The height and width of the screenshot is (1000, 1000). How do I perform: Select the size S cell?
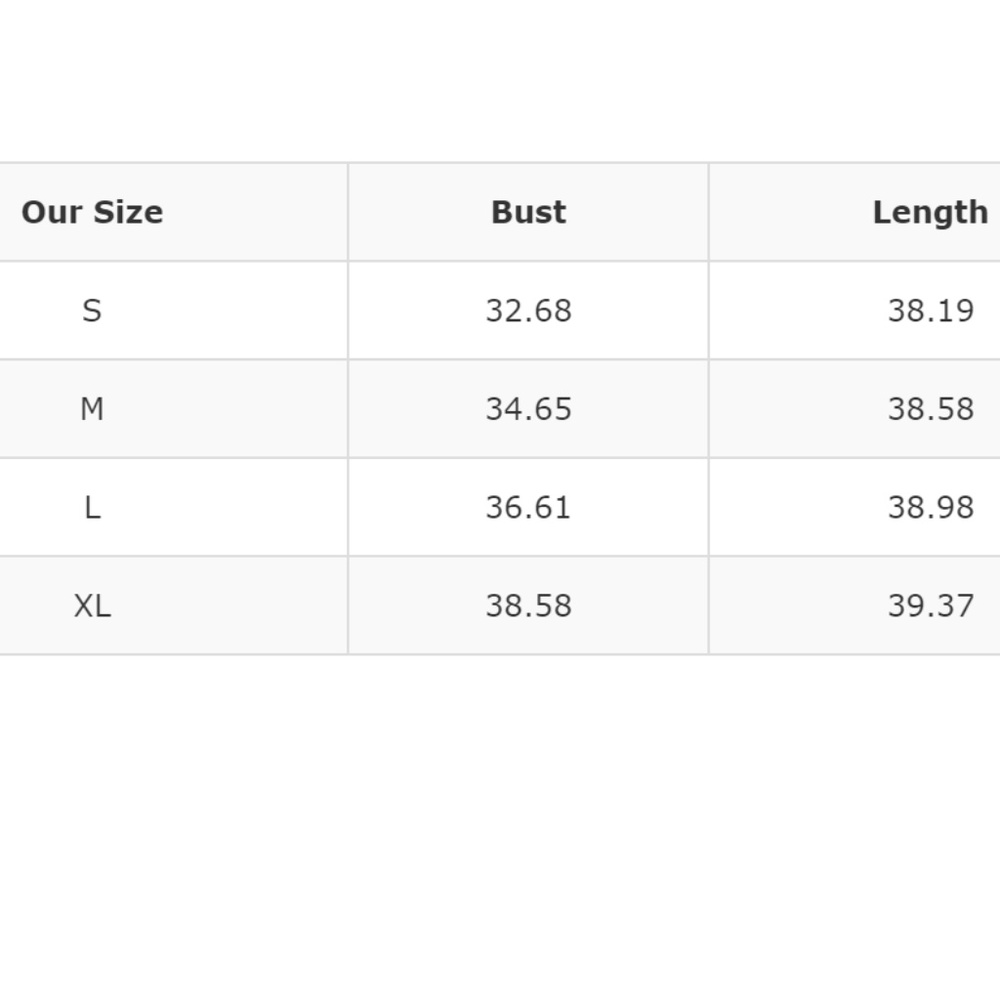92,311
